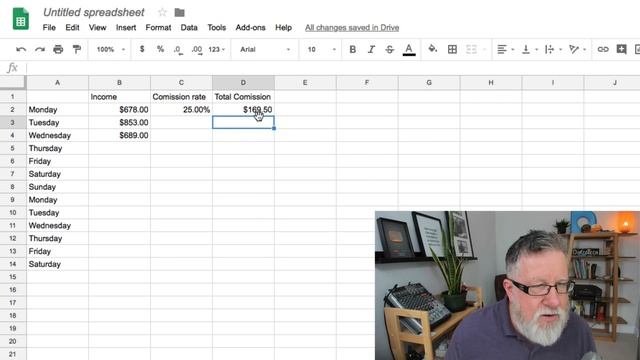Select the $169.50 cell

pyautogui.click(x=243, y=109)
